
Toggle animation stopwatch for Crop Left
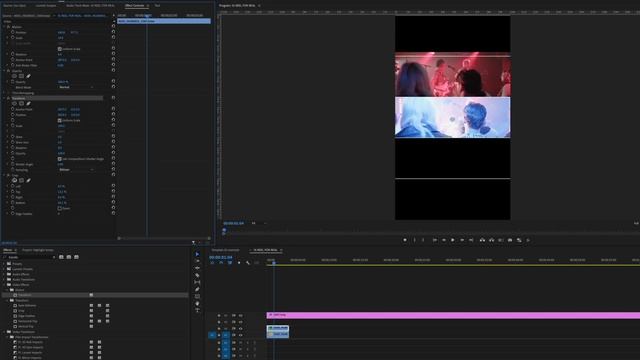tap(13, 186)
